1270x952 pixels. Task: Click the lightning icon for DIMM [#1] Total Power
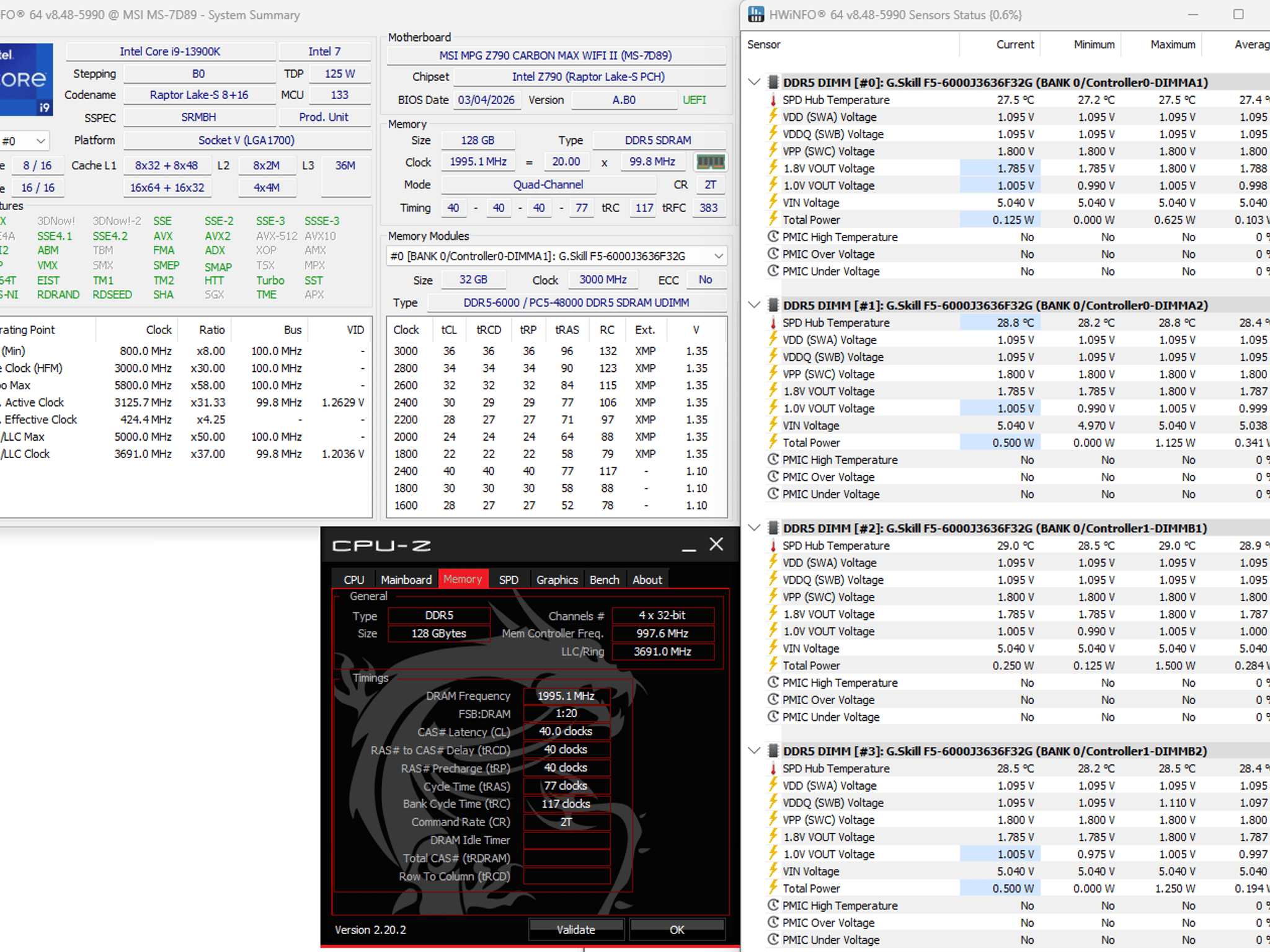click(x=773, y=443)
